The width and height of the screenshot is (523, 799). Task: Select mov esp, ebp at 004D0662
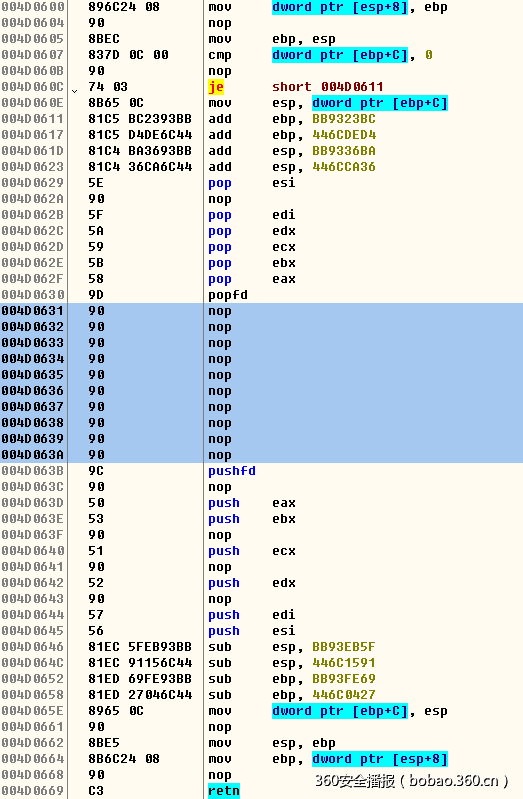tap(262, 743)
